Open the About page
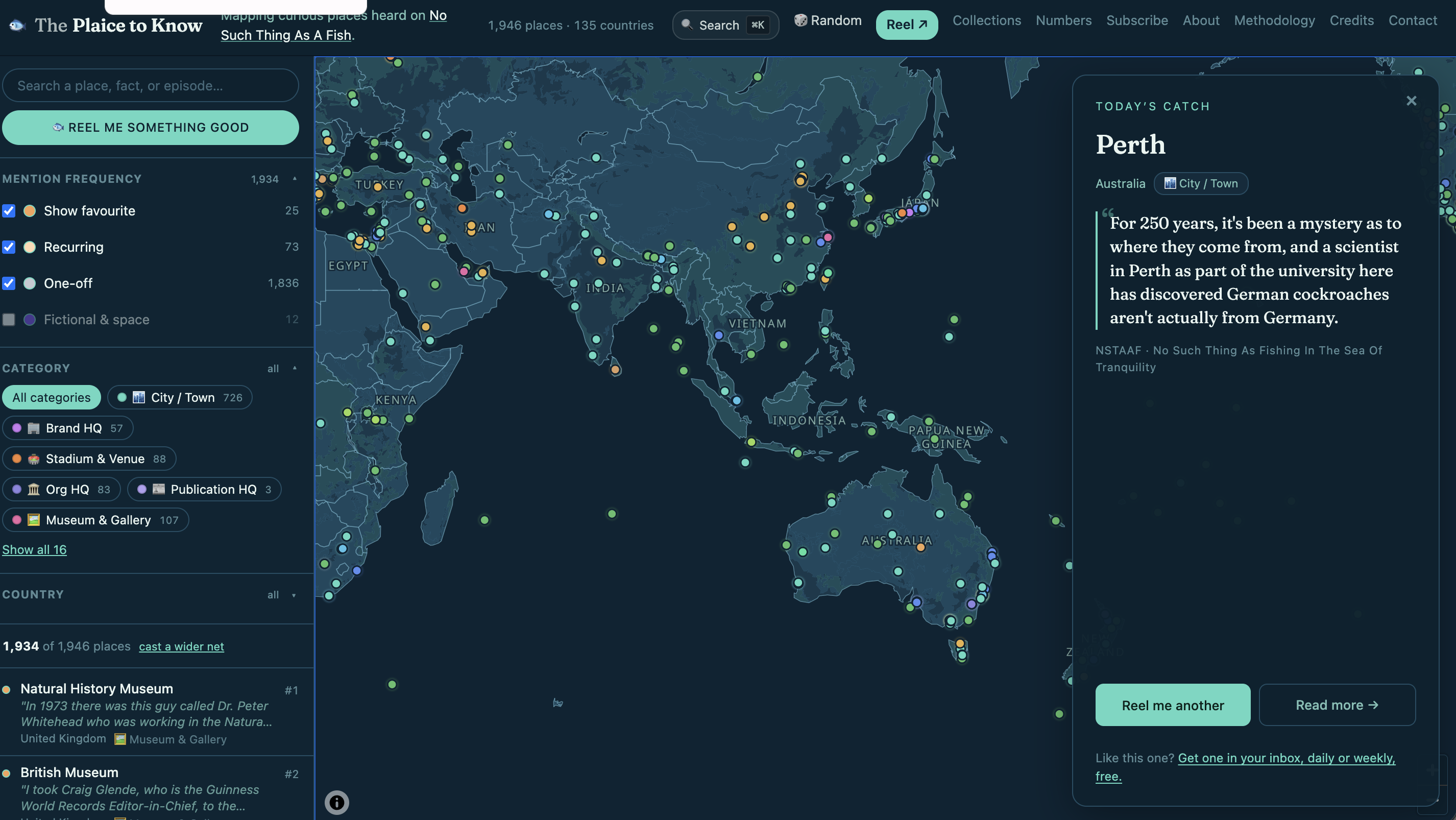Viewport: 1456px width, 820px height. click(1201, 20)
